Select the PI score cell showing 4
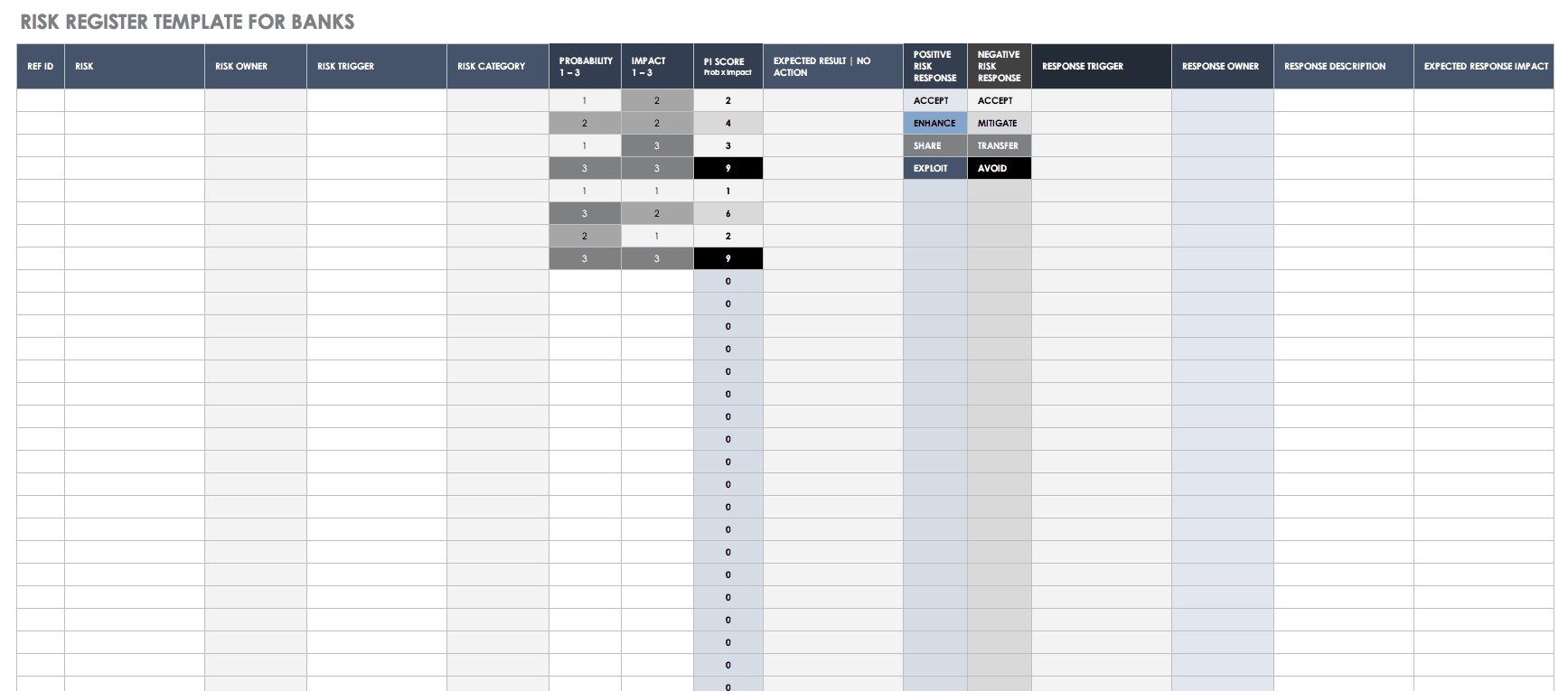Image resolution: width=1568 pixels, height=691 pixels. pyautogui.click(x=728, y=123)
